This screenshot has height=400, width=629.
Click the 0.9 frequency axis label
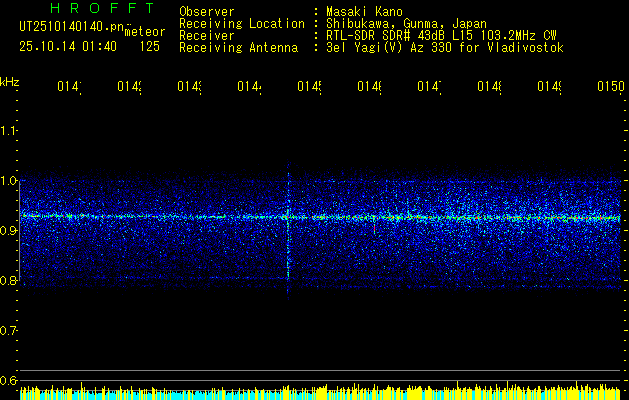9,230
